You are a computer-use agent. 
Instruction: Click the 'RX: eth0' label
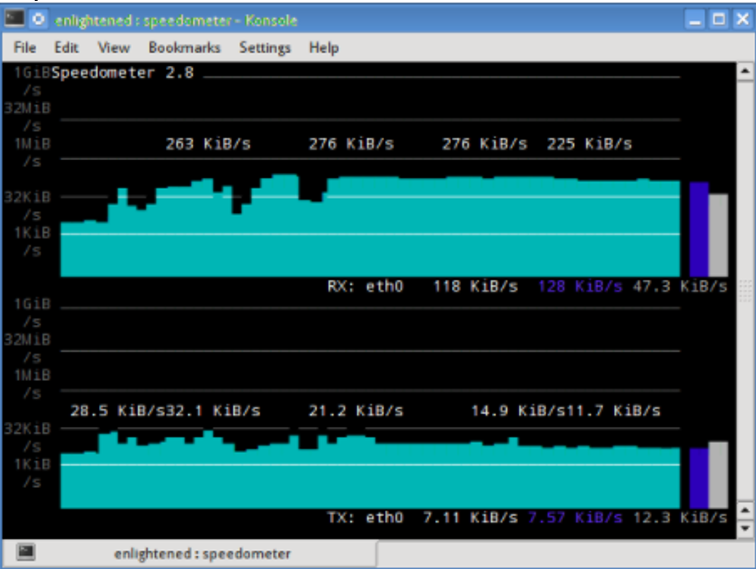pyautogui.click(x=365, y=286)
